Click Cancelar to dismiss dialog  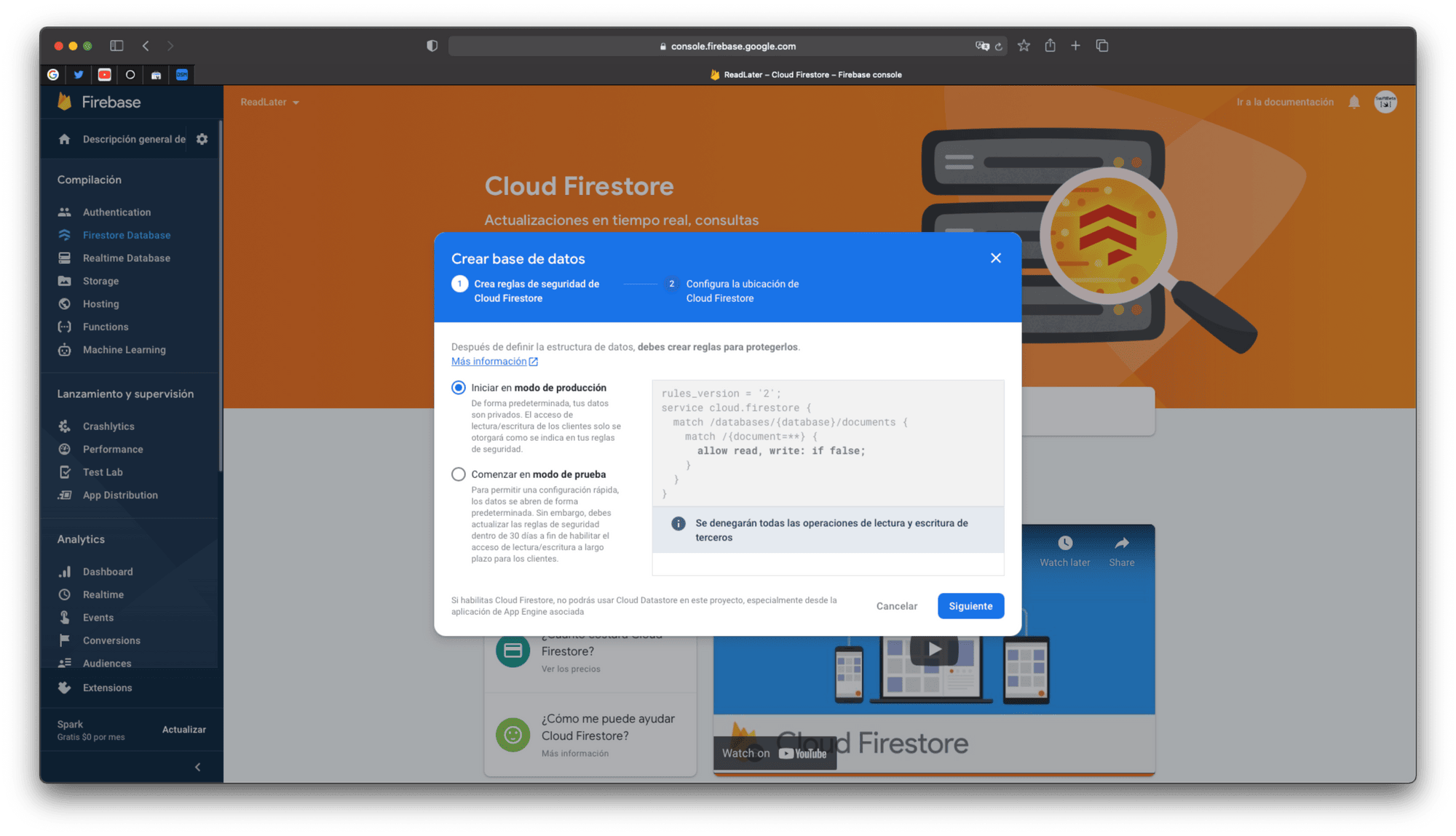coord(895,605)
